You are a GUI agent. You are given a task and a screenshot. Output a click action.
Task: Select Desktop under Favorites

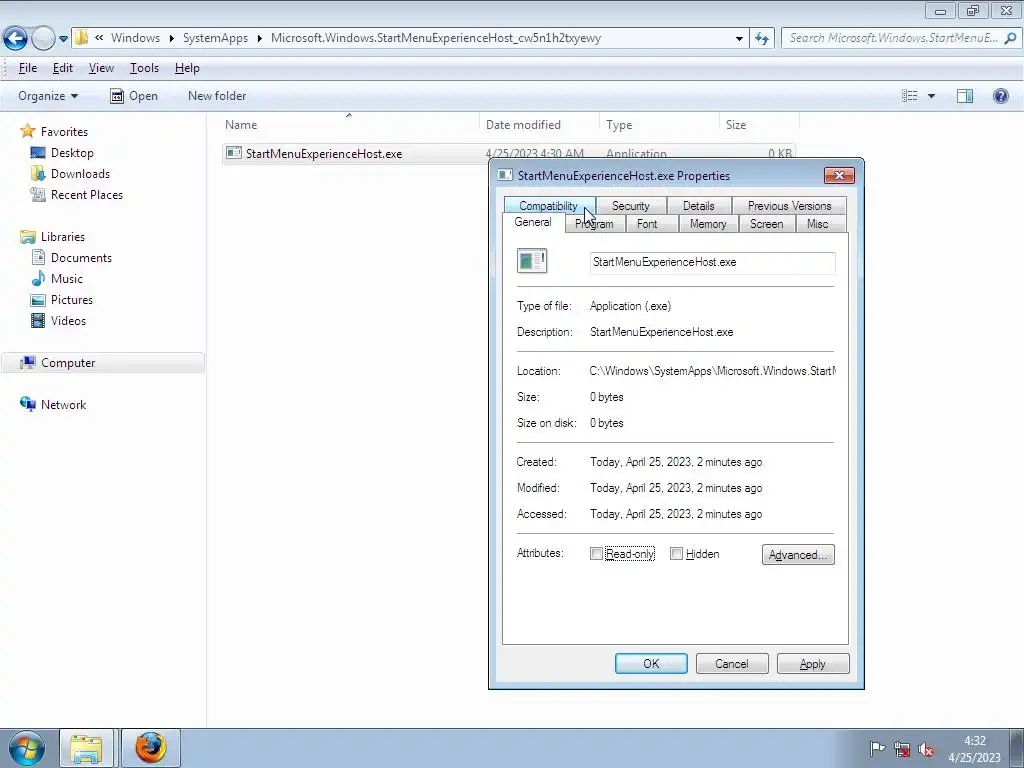tap(72, 153)
